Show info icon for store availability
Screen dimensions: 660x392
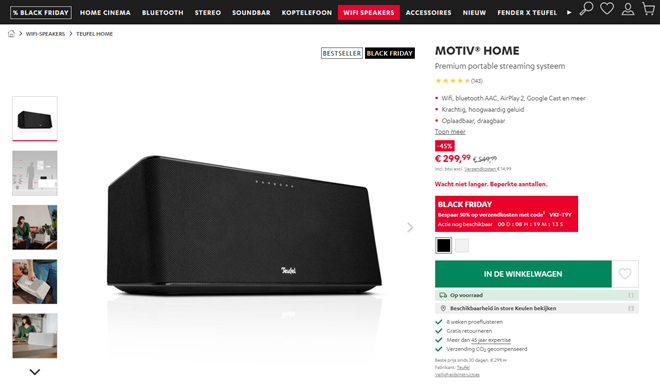coord(631,308)
